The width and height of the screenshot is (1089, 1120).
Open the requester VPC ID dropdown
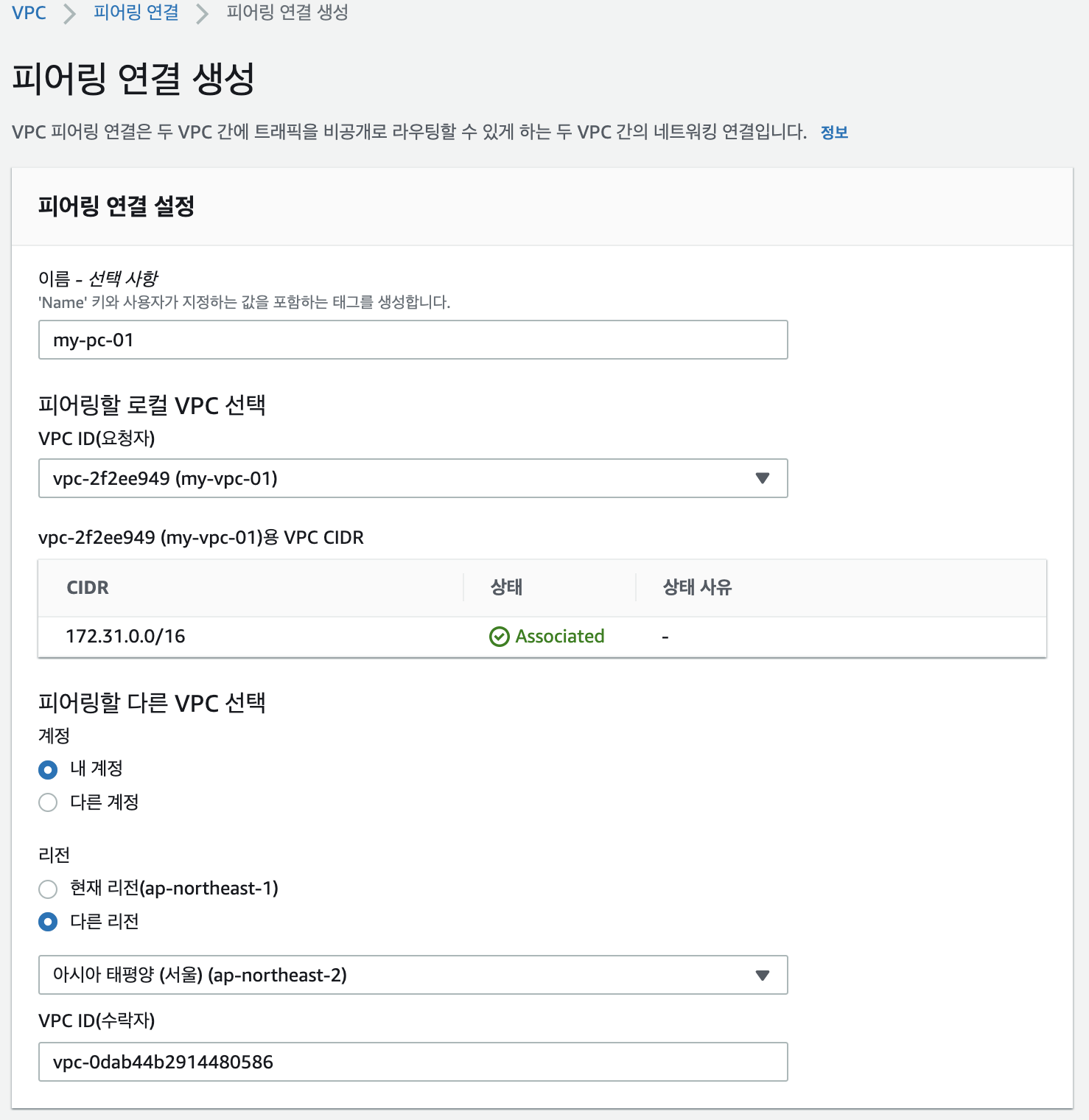(413, 478)
